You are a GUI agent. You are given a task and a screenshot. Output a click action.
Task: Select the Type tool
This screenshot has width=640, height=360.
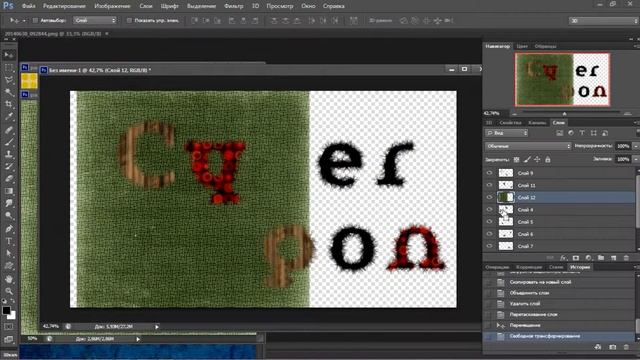9,241
